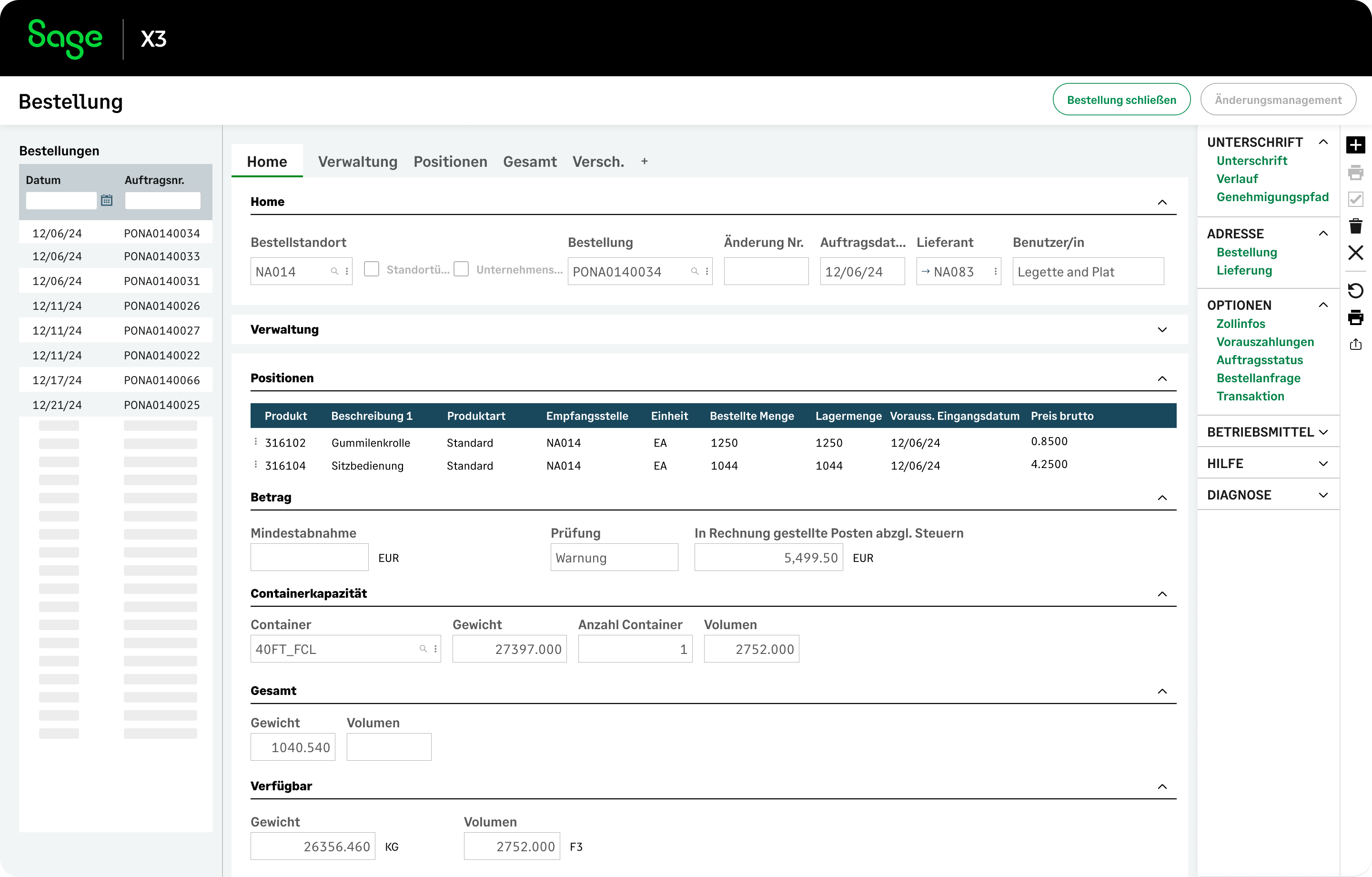Click the Mindestabnahme input field
This screenshot has height=877, width=1372.
point(309,557)
